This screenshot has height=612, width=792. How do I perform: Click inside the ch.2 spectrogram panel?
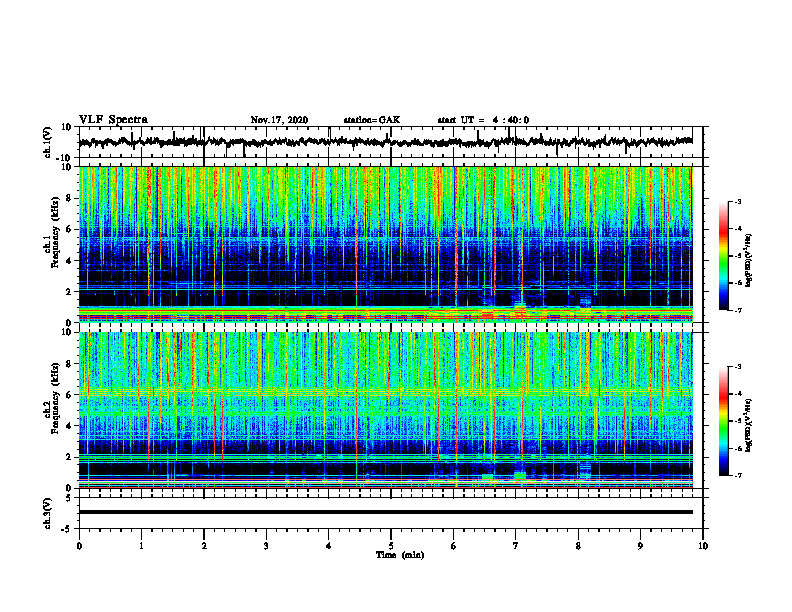coord(385,410)
